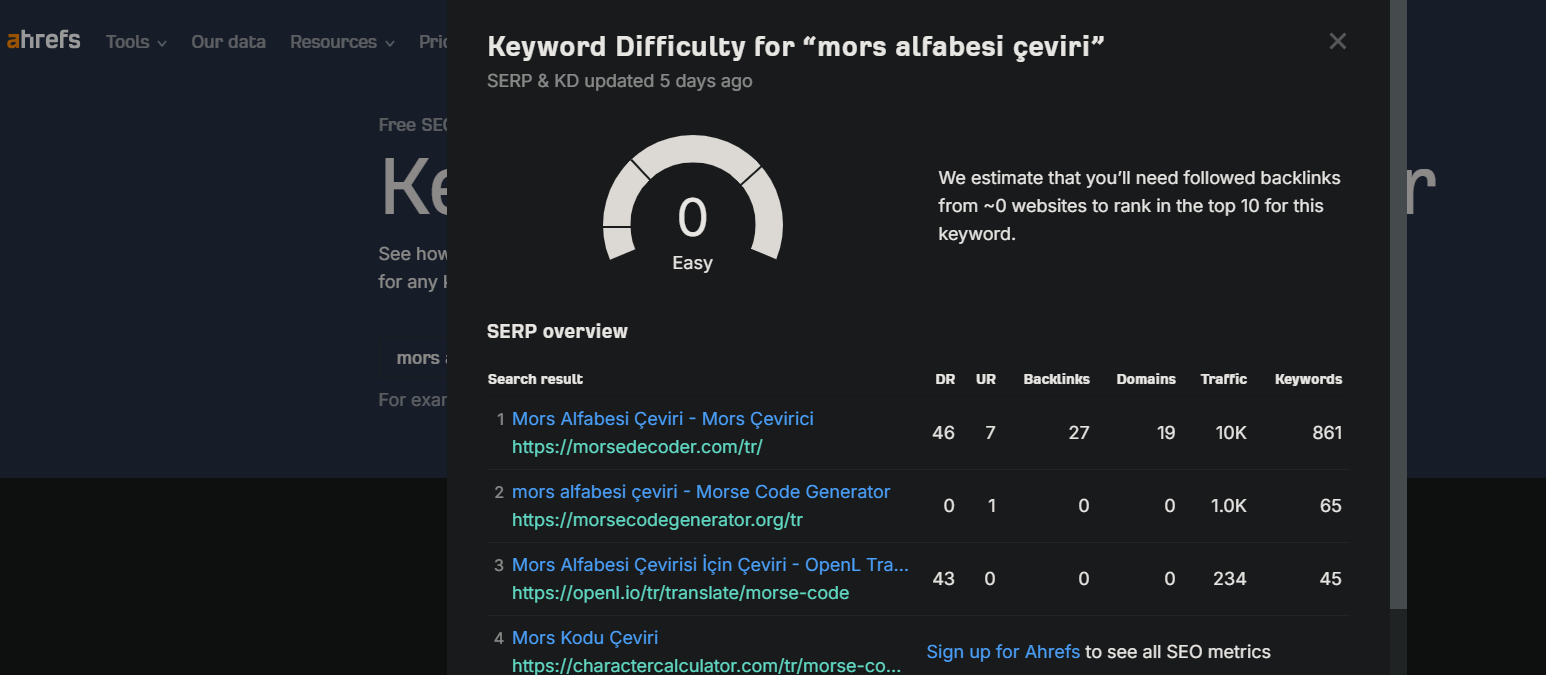
Task: Click the Backlinks column header
Action: pos(1056,380)
